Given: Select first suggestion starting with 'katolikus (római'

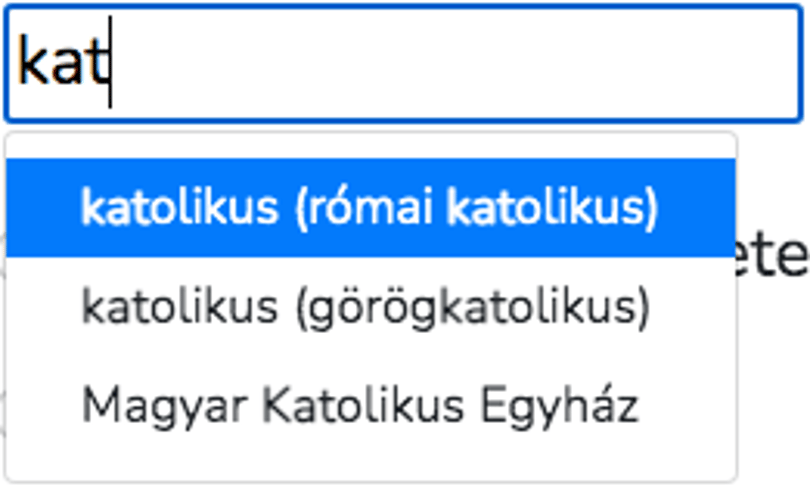Looking at the screenshot, I should 370,208.
